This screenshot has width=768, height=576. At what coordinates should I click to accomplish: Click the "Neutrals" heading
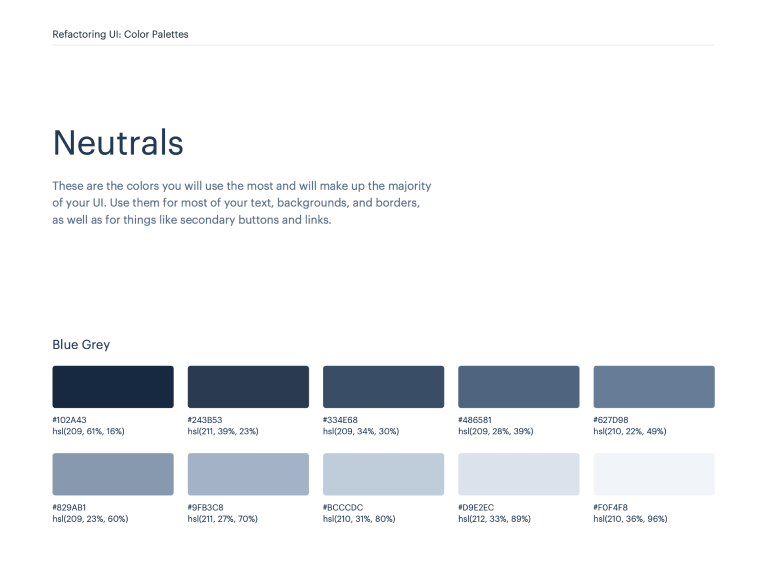point(118,143)
